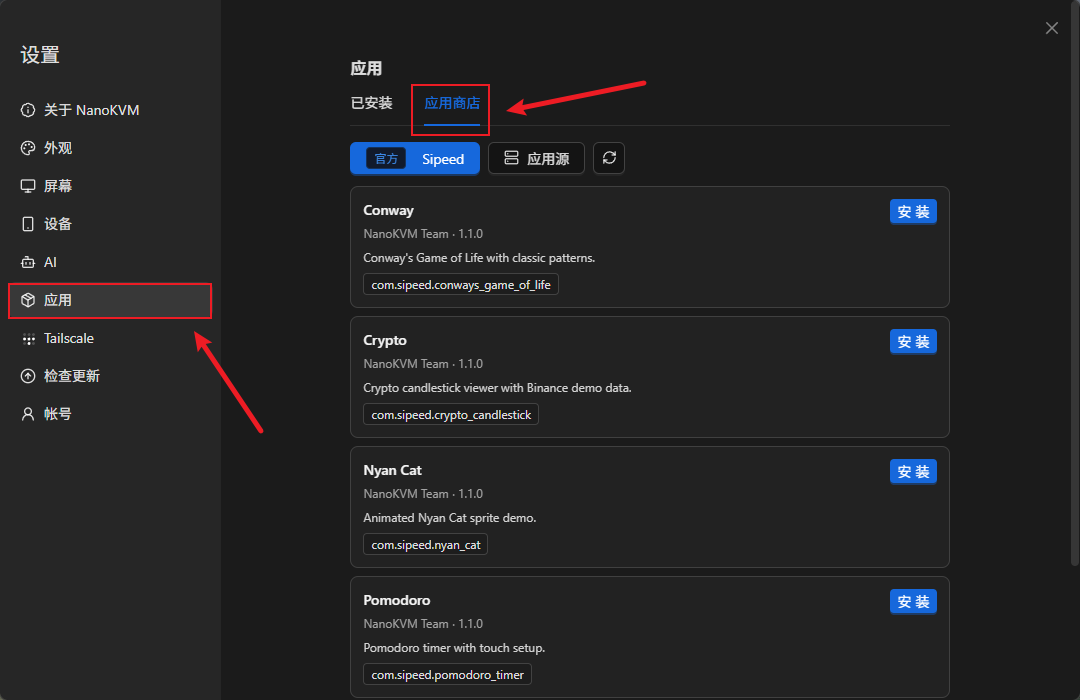1080x700 pixels.
Task: Click the Crypto app title
Action: click(385, 340)
